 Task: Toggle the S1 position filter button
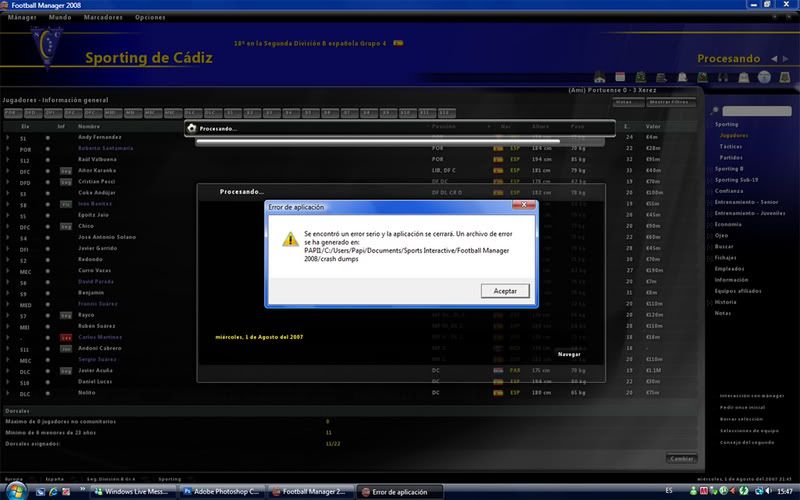point(233,113)
